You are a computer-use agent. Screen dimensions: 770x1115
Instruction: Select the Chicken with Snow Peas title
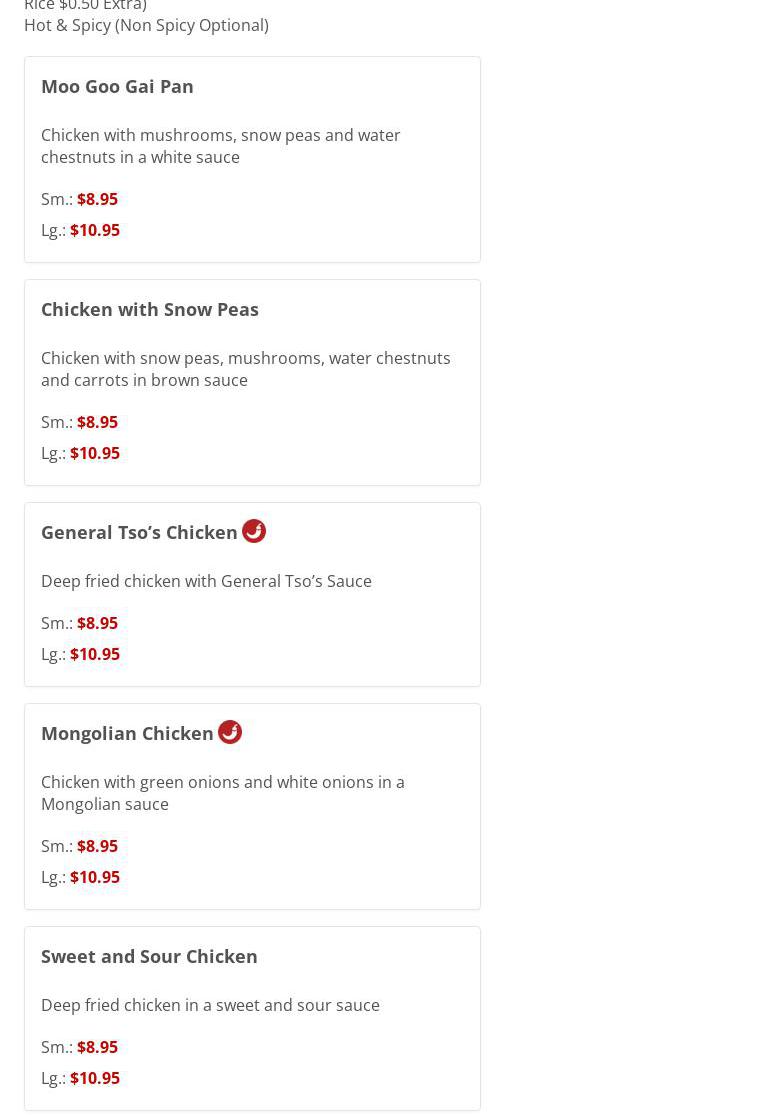click(150, 309)
